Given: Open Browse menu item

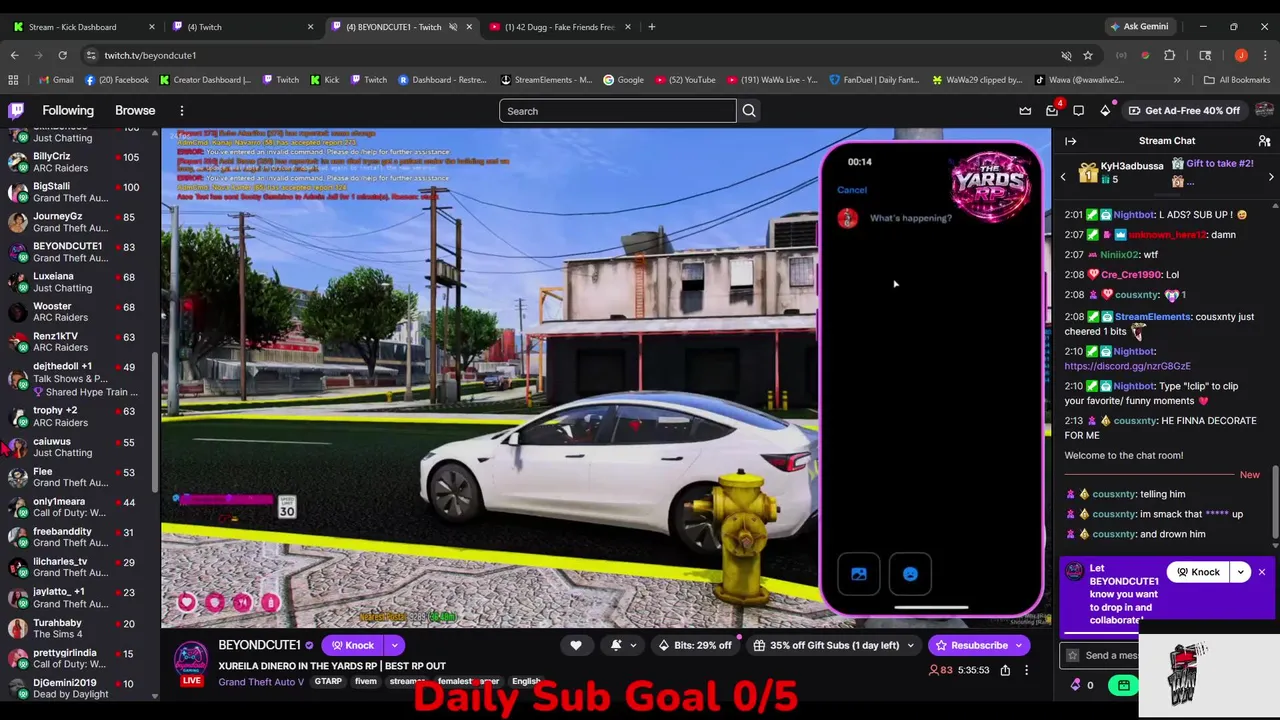Looking at the screenshot, I should tap(135, 111).
